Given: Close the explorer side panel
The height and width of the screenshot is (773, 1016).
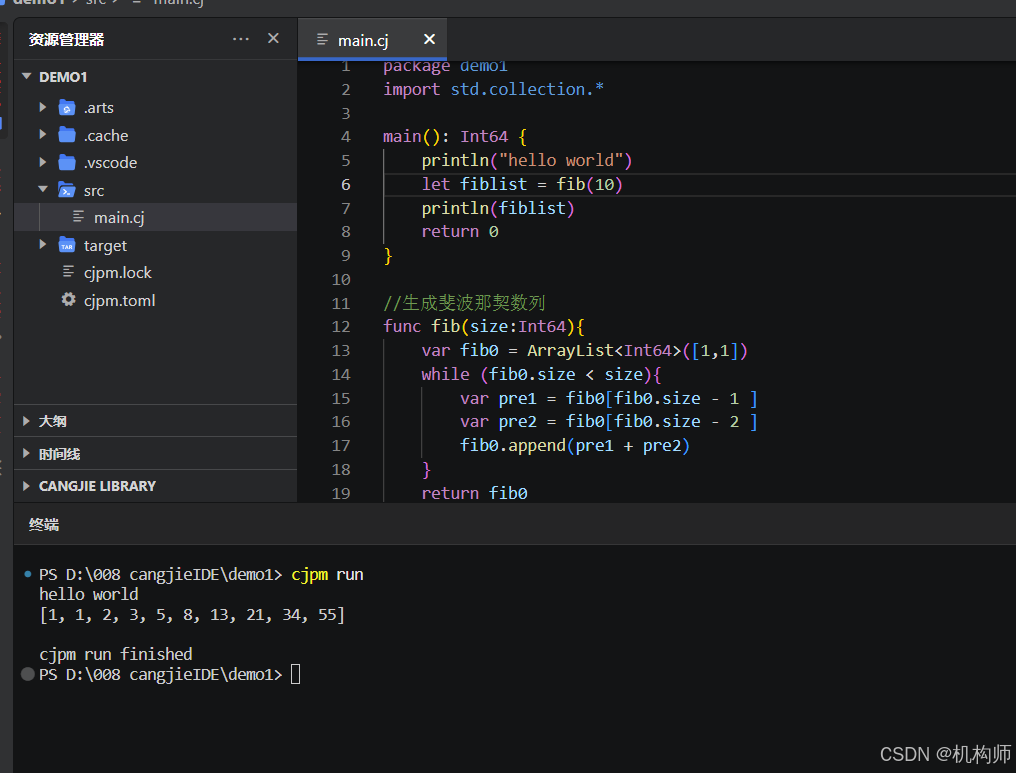Looking at the screenshot, I should coord(273,38).
